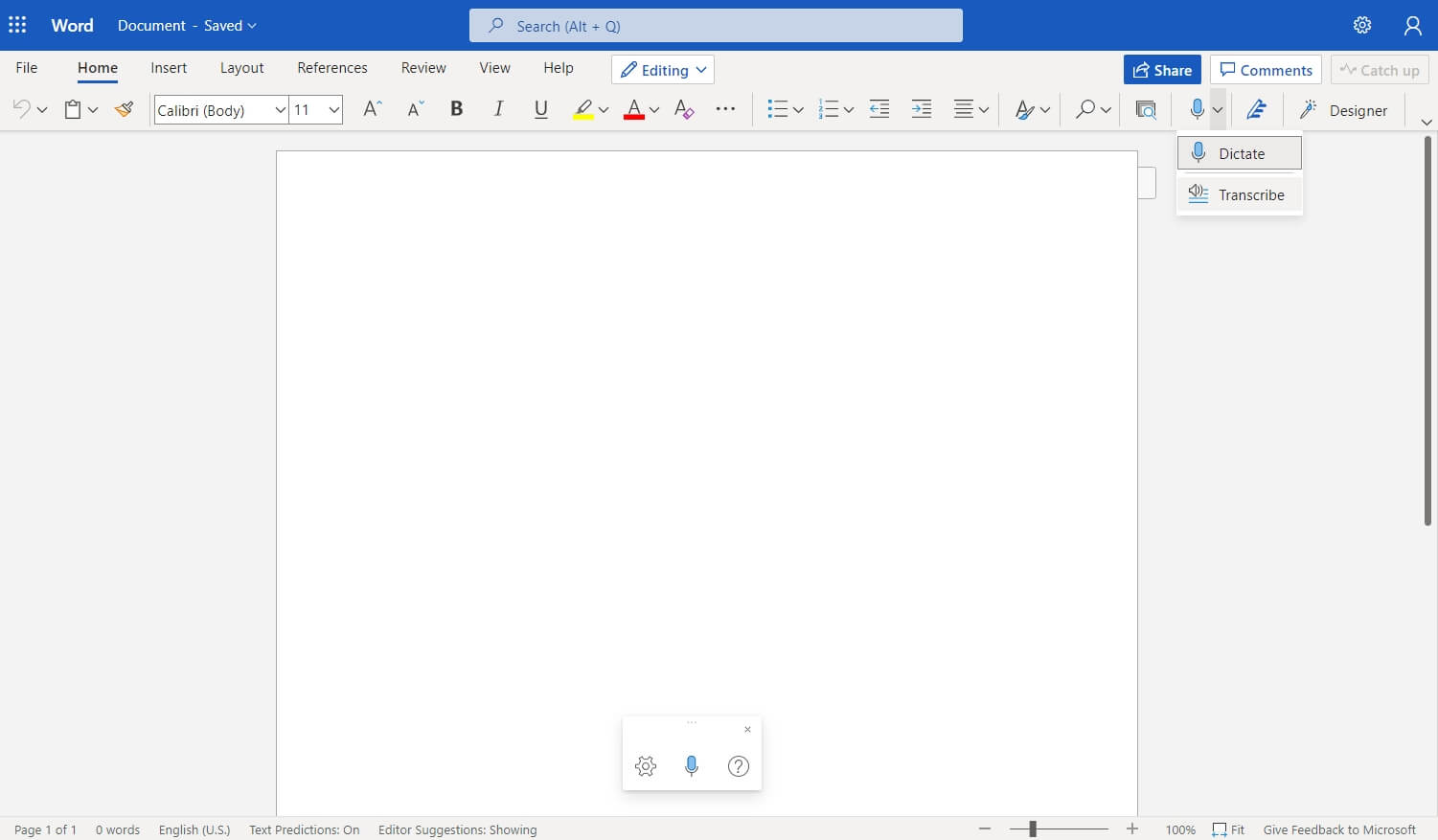Click the Search (Alt + Q) box
The width and height of the screenshot is (1438, 840).
pos(716,26)
